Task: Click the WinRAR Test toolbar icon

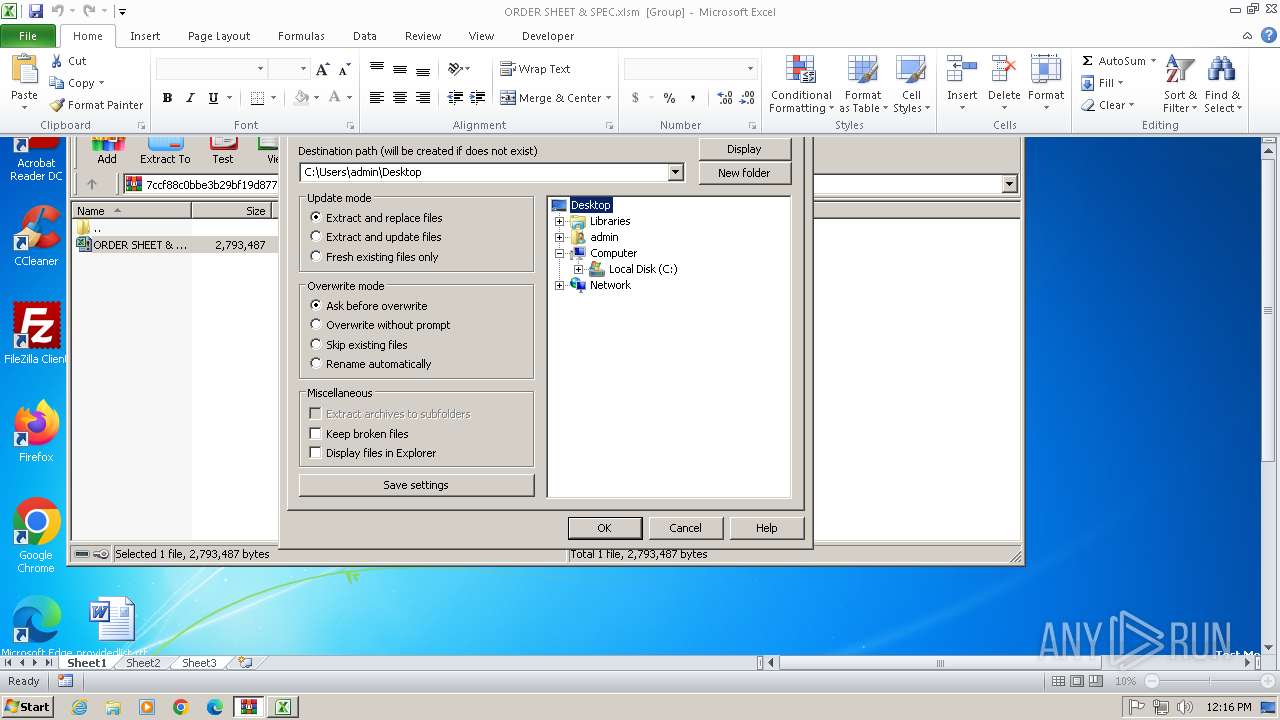Action: coord(222,151)
